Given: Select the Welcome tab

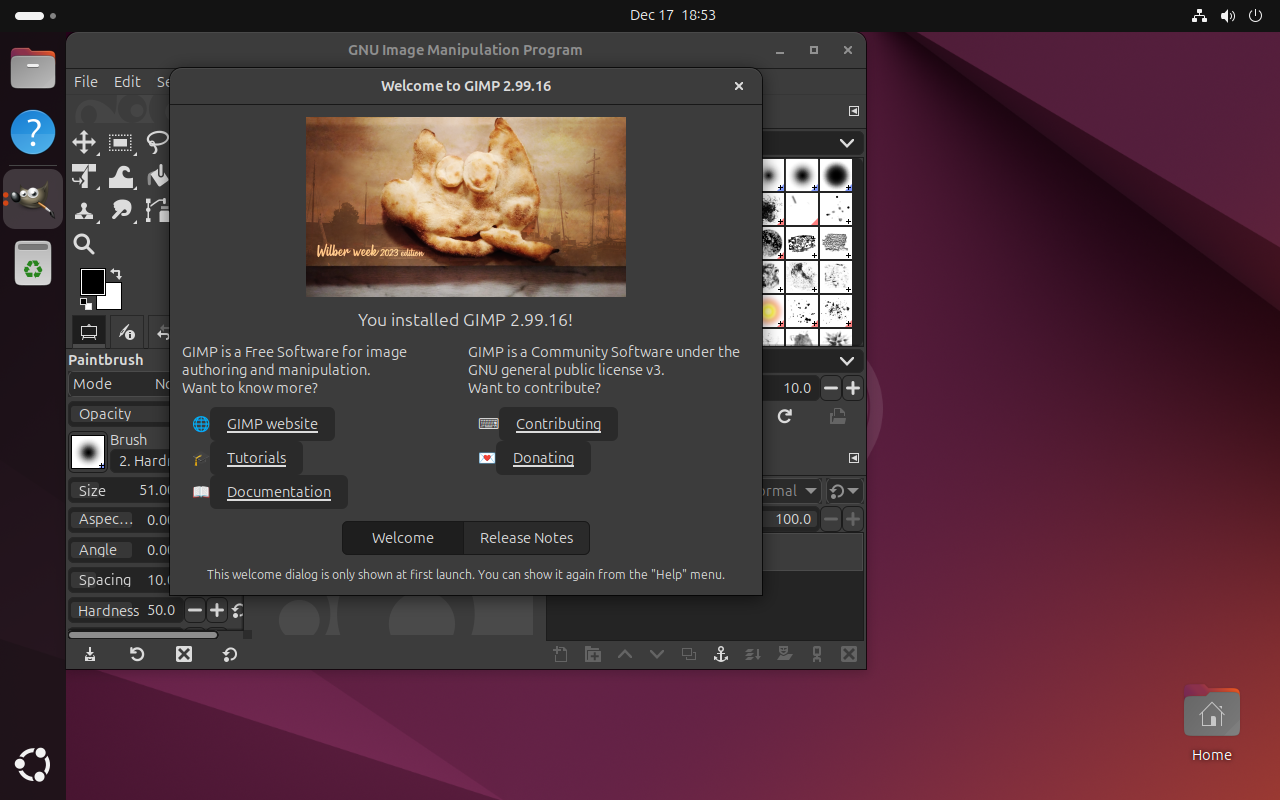Looking at the screenshot, I should pyautogui.click(x=403, y=538).
